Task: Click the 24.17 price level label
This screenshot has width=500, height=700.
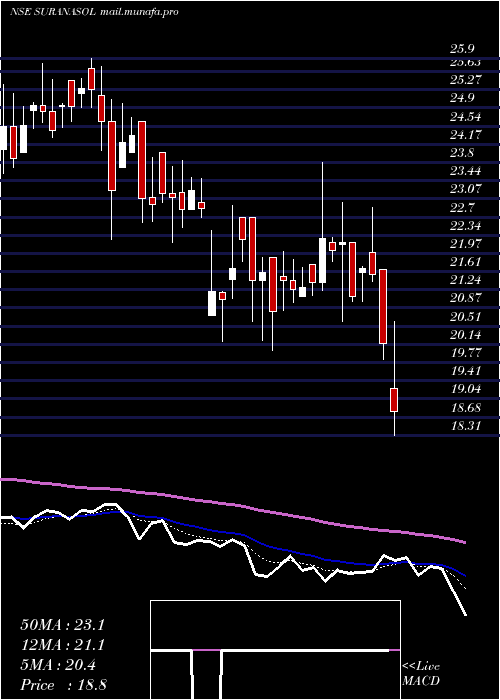Action: coord(466,133)
